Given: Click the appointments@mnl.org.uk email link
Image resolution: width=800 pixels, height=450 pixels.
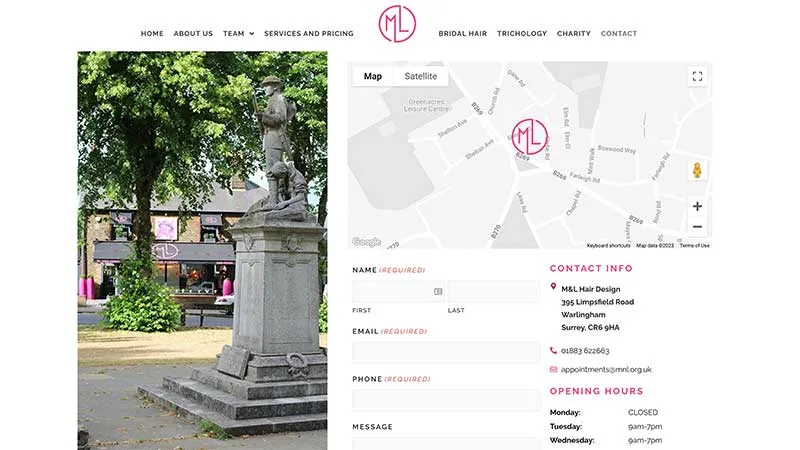Looking at the screenshot, I should click(x=606, y=369).
